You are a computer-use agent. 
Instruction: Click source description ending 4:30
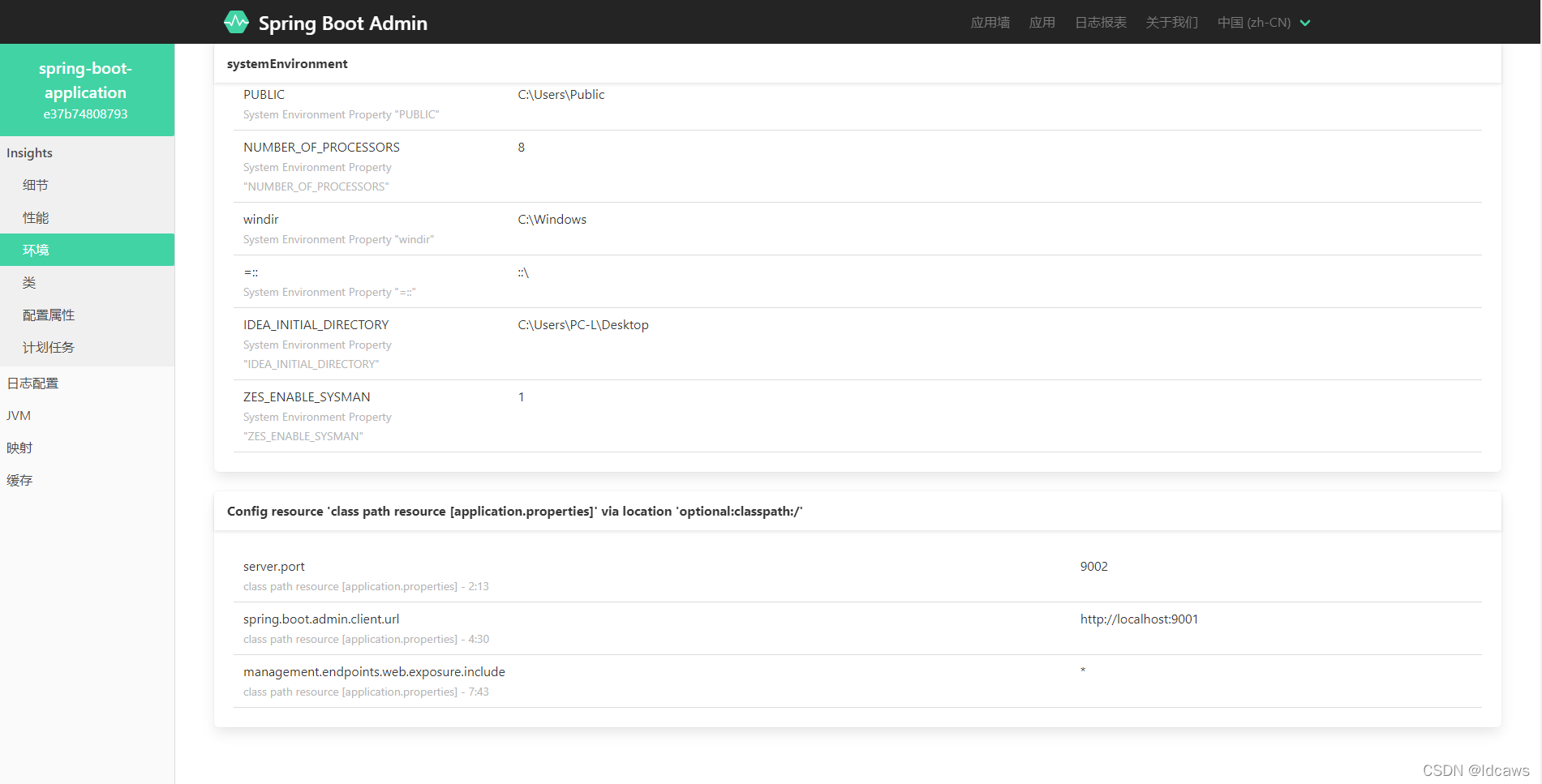pyautogui.click(x=366, y=640)
